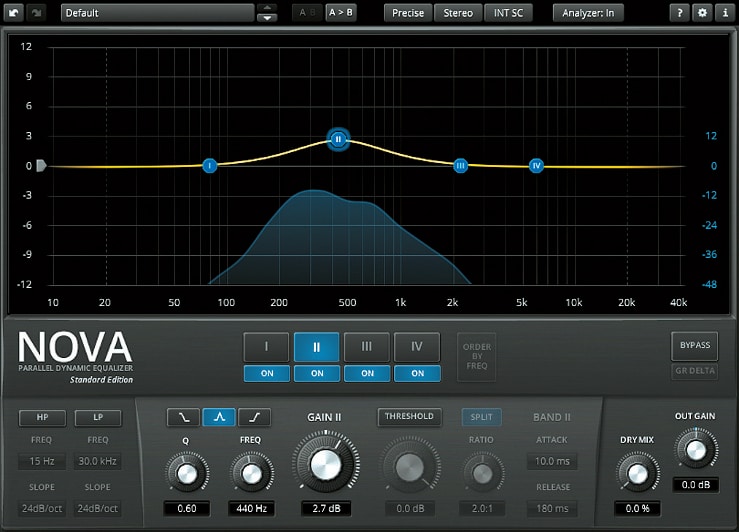Click the OUT GAIN knob
This screenshot has width=739, height=532.
click(x=696, y=449)
